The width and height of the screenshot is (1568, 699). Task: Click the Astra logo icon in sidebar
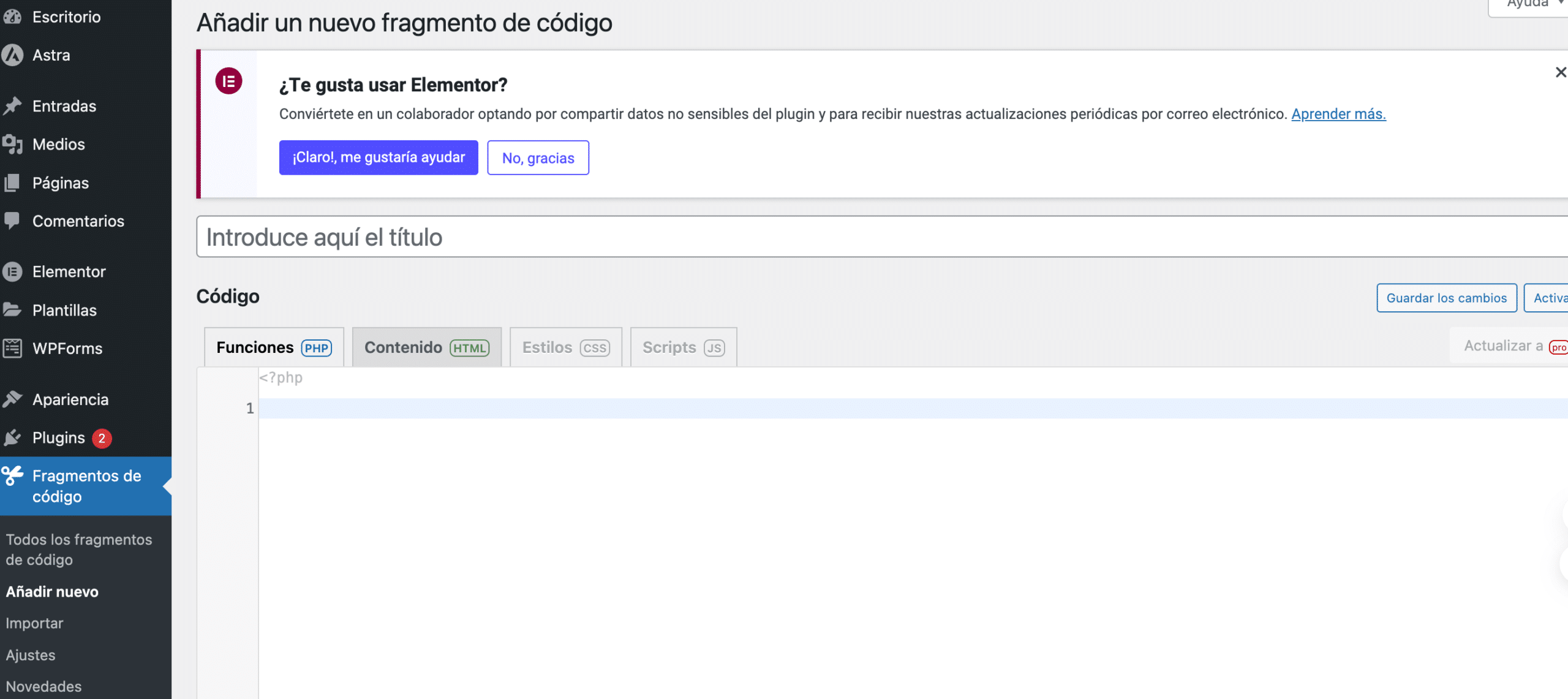click(12, 55)
